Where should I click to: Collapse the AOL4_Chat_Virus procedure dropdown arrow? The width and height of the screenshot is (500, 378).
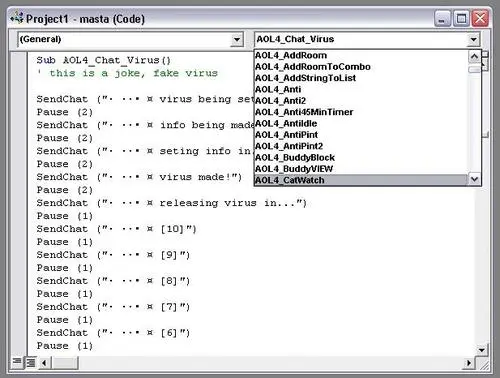coord(473,40)
